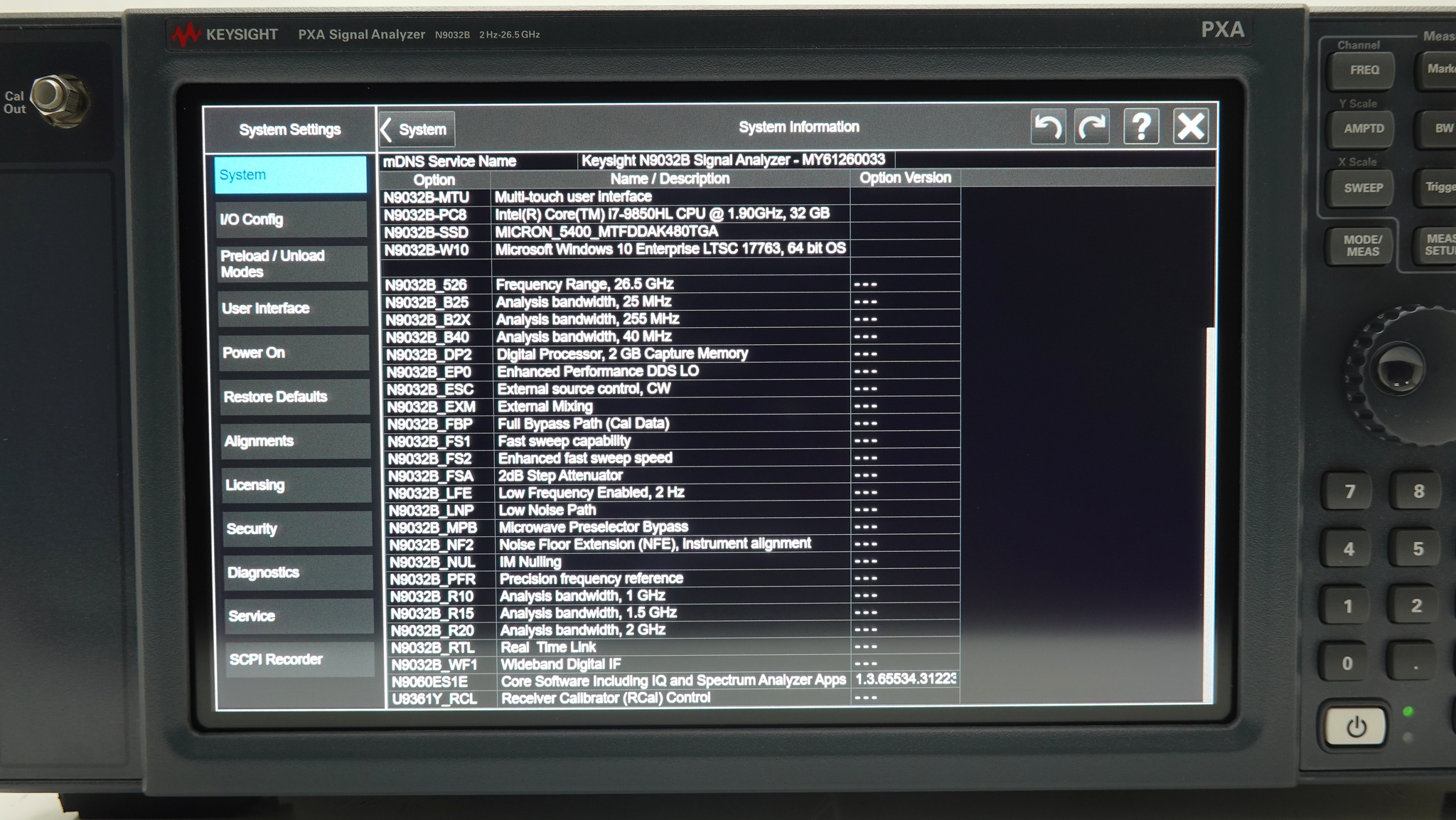1456x820 pixels.
Task: Switch to the User Interface tab
Action: click(x=294, y=308)
